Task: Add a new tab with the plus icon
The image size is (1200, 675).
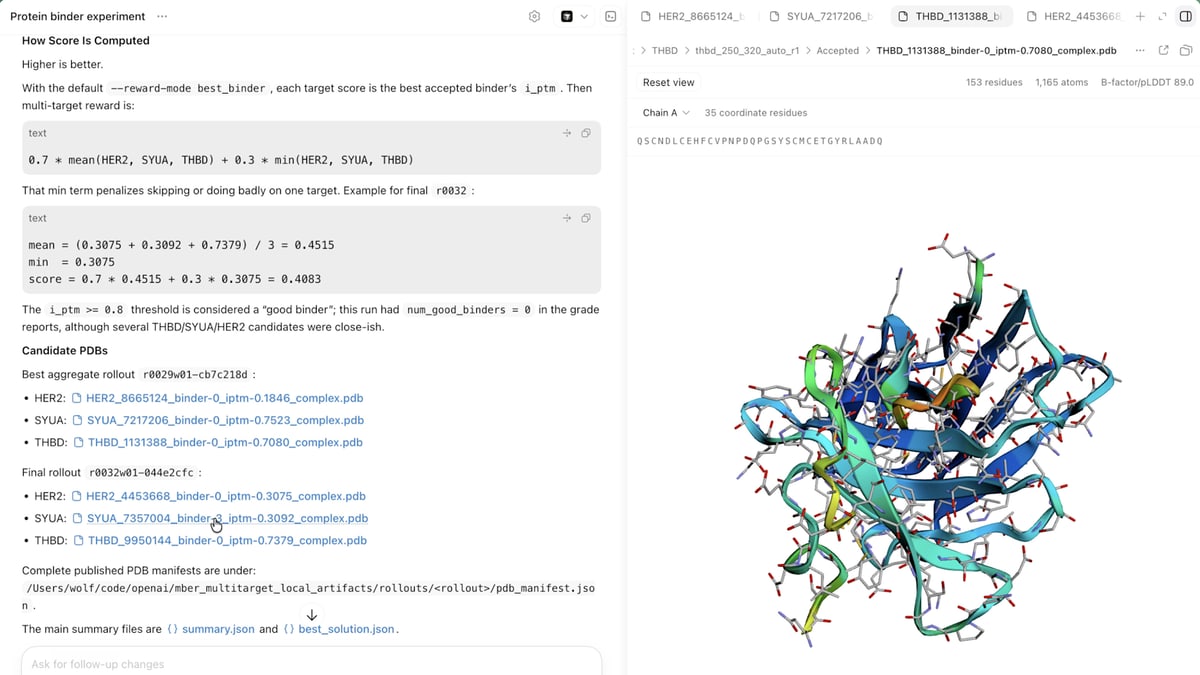Action: (1140, 17)
